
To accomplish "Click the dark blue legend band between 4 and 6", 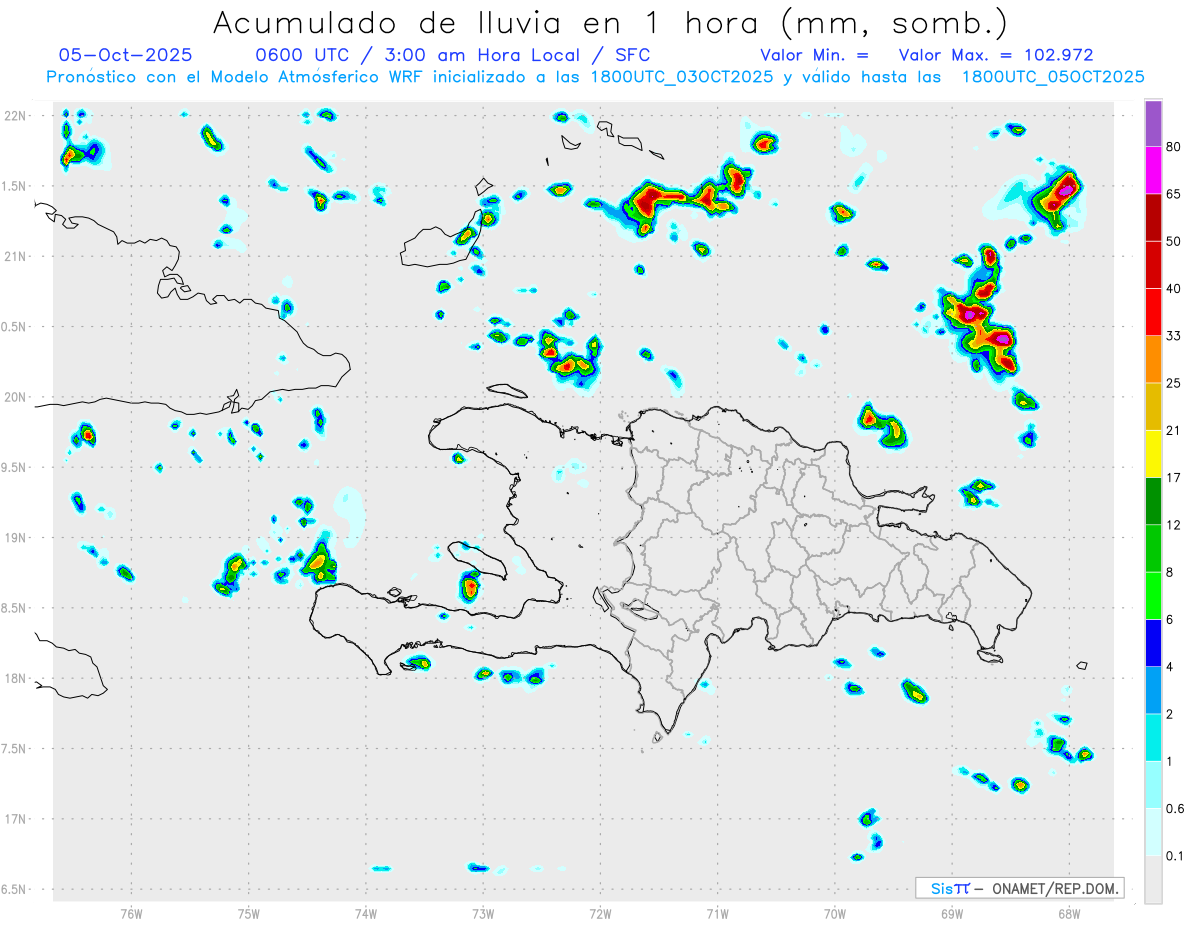I will tap(1153, 643).
